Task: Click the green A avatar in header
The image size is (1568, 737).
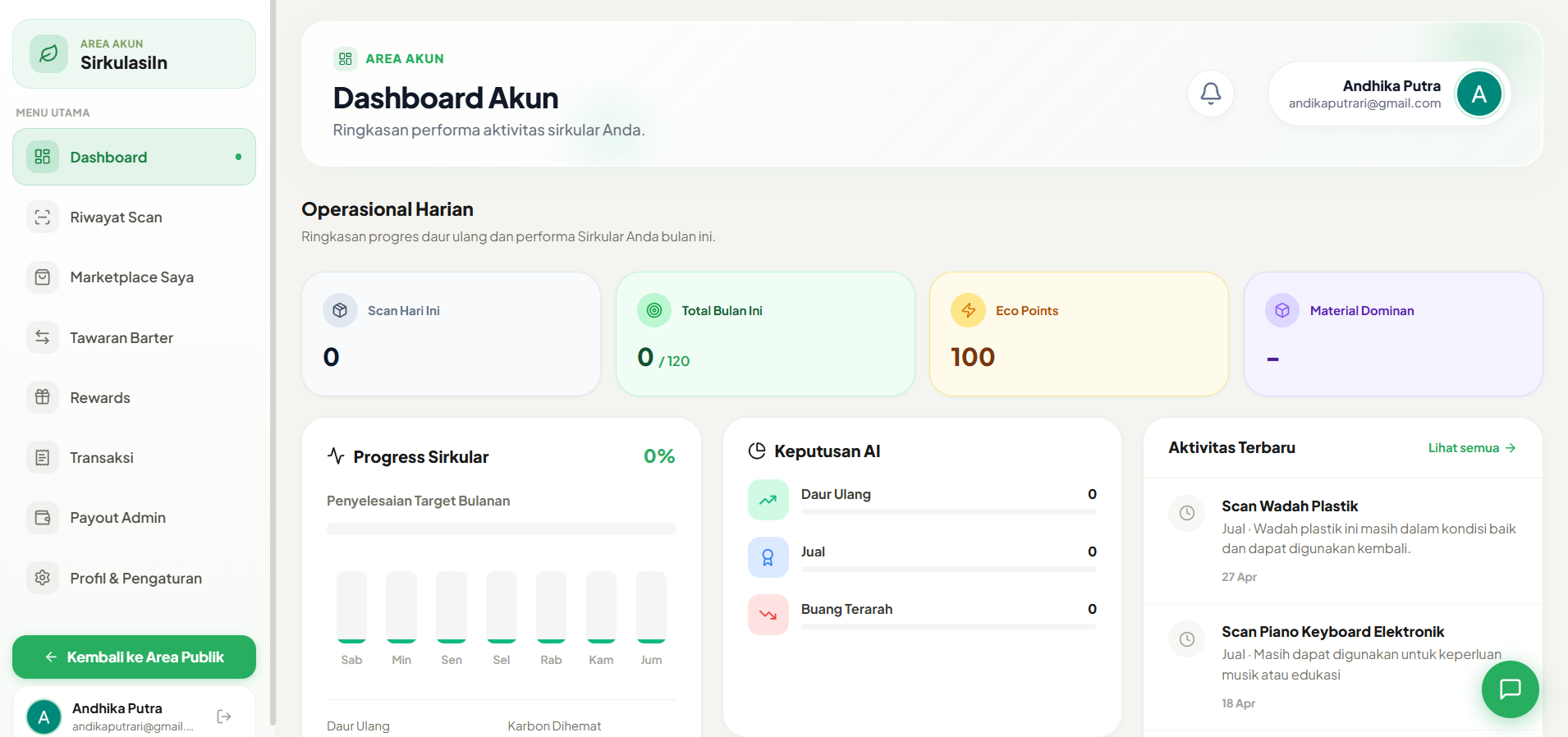Action: coord(1479,94)
